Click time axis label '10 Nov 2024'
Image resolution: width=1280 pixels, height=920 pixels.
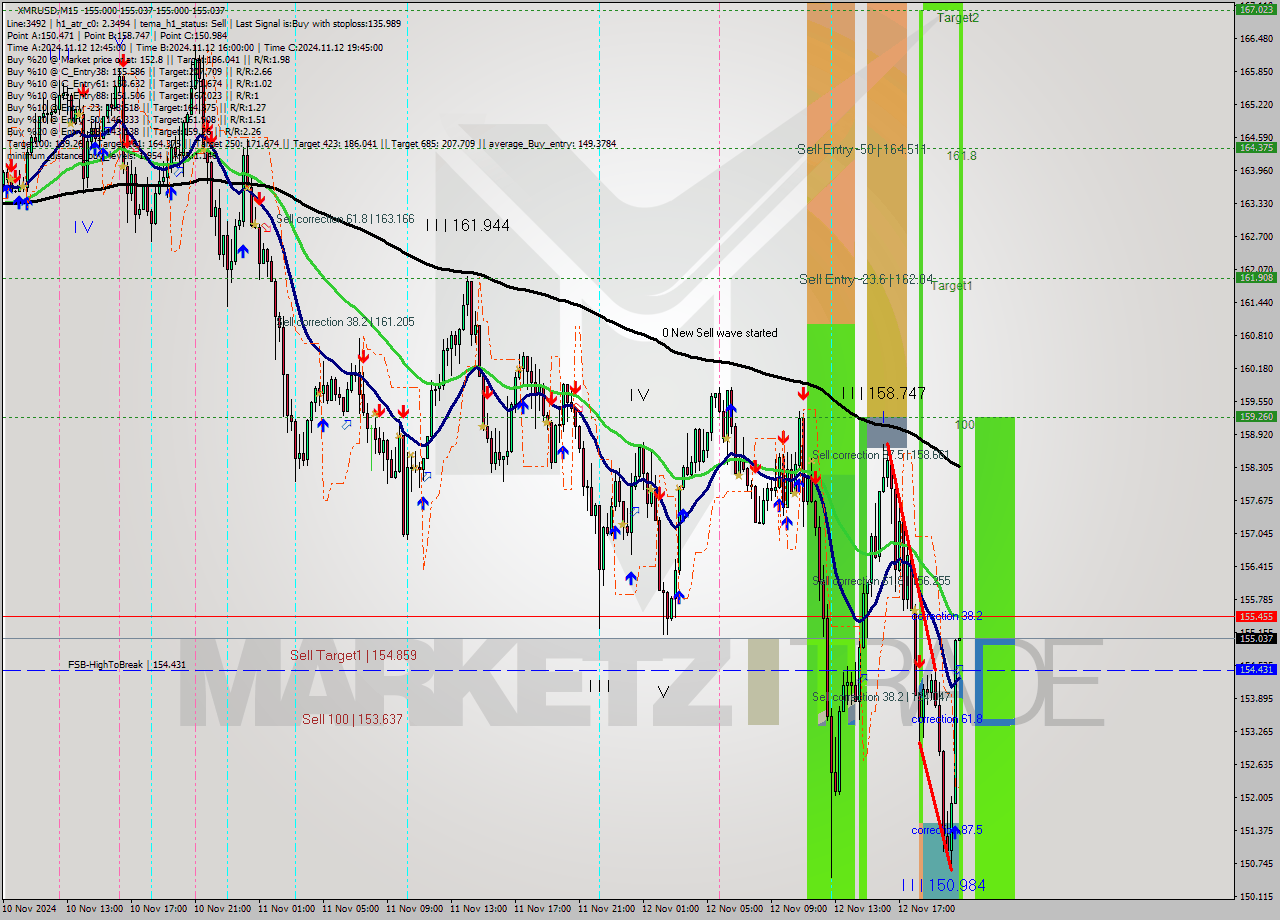[30, 909]
